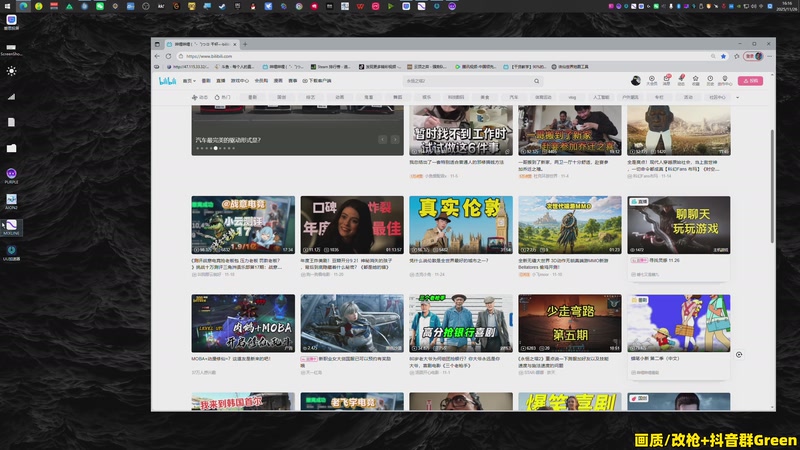This screenshot has height=450, width=800.
Task: Open the bilibili logo home link
Action: point(167,81)
